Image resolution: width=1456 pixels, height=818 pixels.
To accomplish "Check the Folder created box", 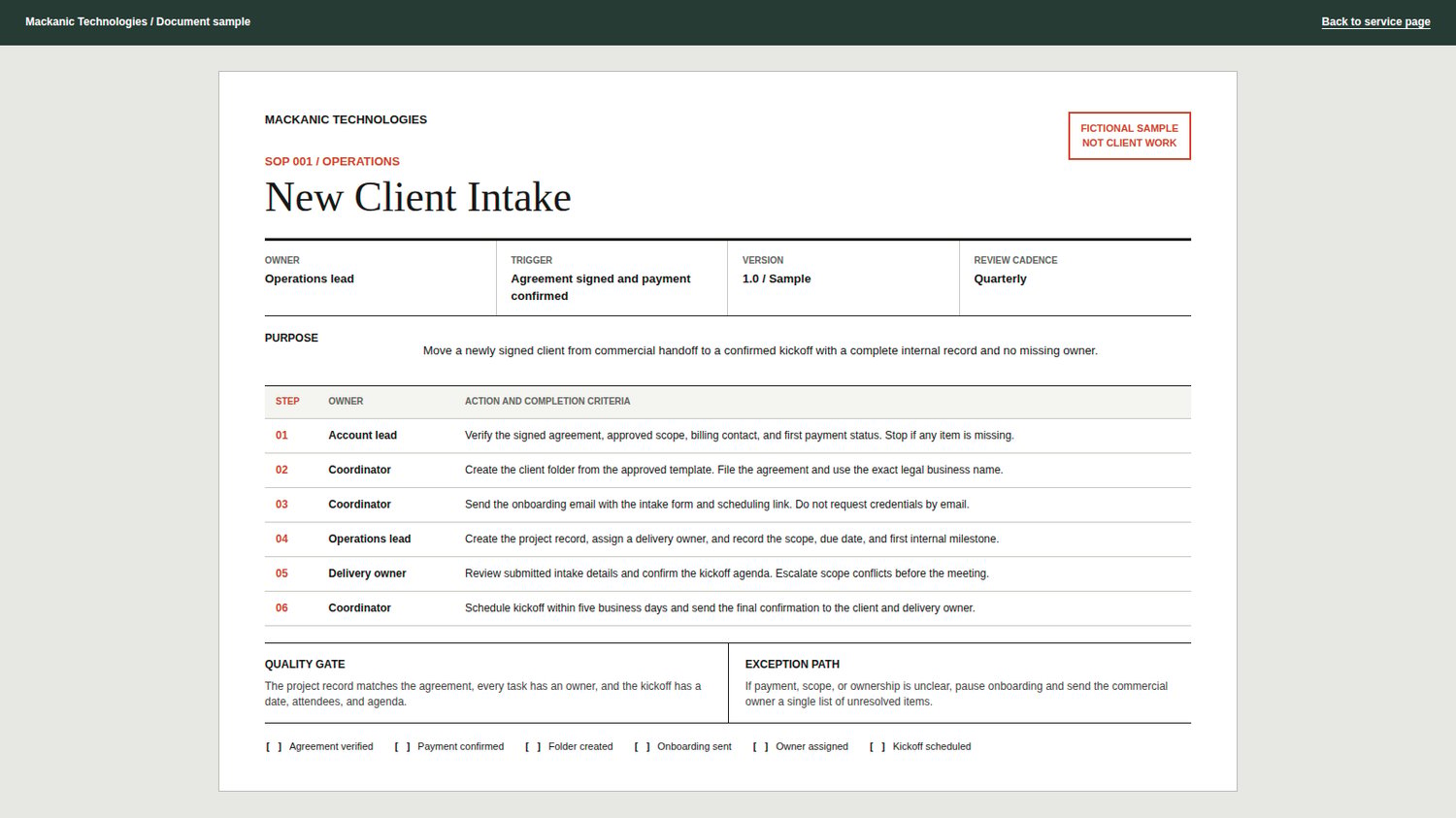I will click(x=533, y=746).
